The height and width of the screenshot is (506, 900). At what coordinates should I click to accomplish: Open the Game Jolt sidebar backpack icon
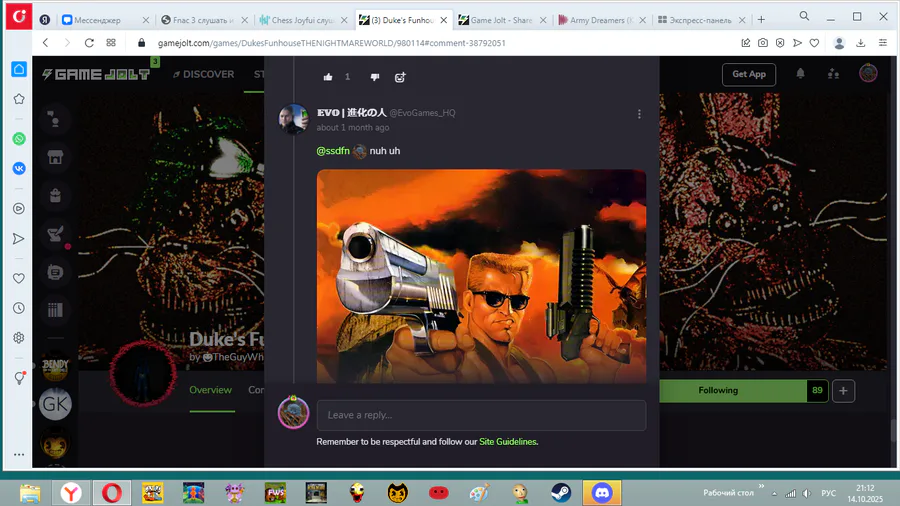tap(55, 196)
